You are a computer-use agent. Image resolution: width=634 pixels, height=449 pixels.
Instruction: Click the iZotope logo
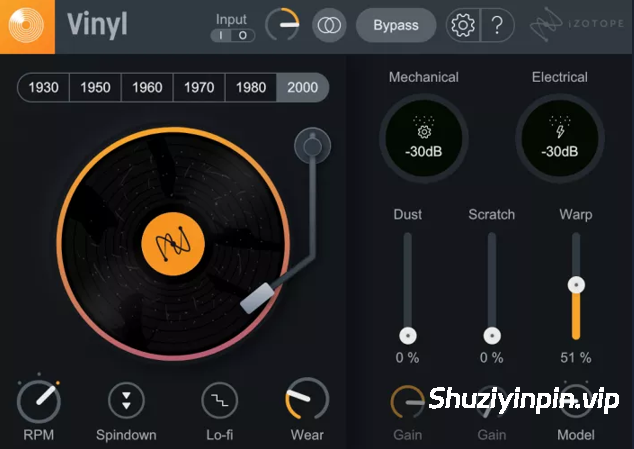(x=577, y=24)
